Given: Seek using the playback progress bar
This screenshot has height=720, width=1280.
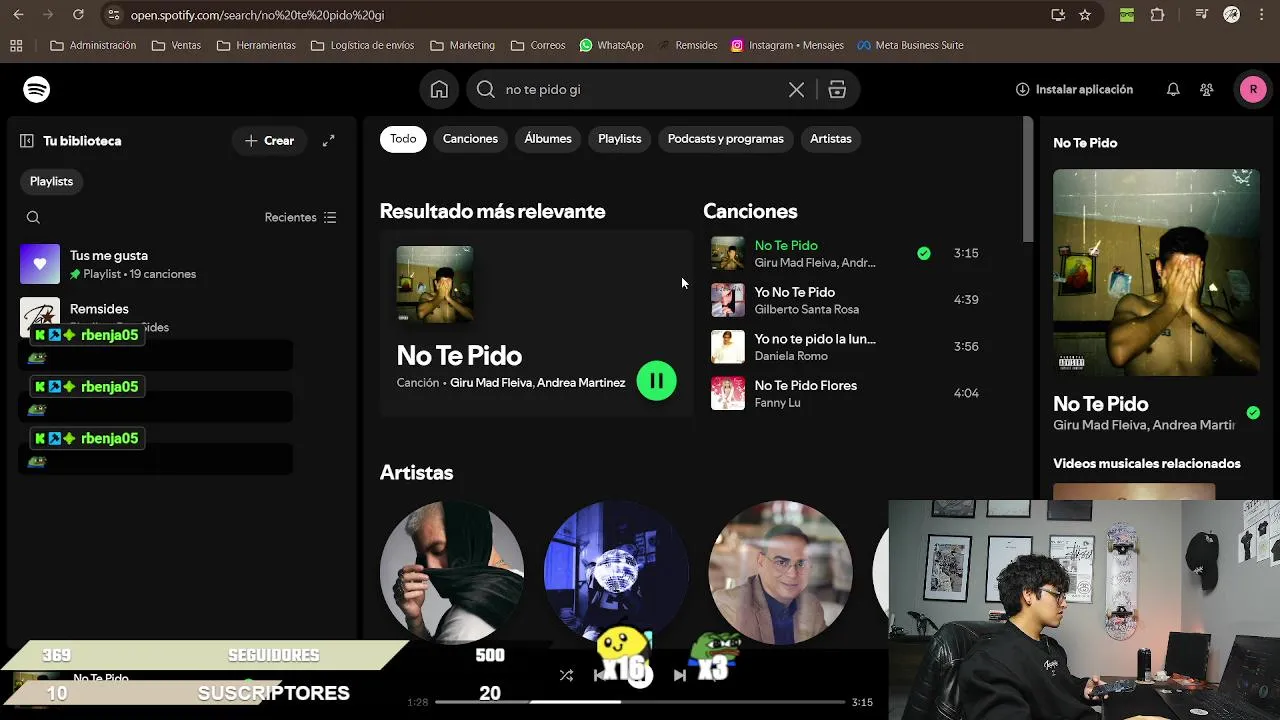Looking at the screenshot, I should coord(640,702).
